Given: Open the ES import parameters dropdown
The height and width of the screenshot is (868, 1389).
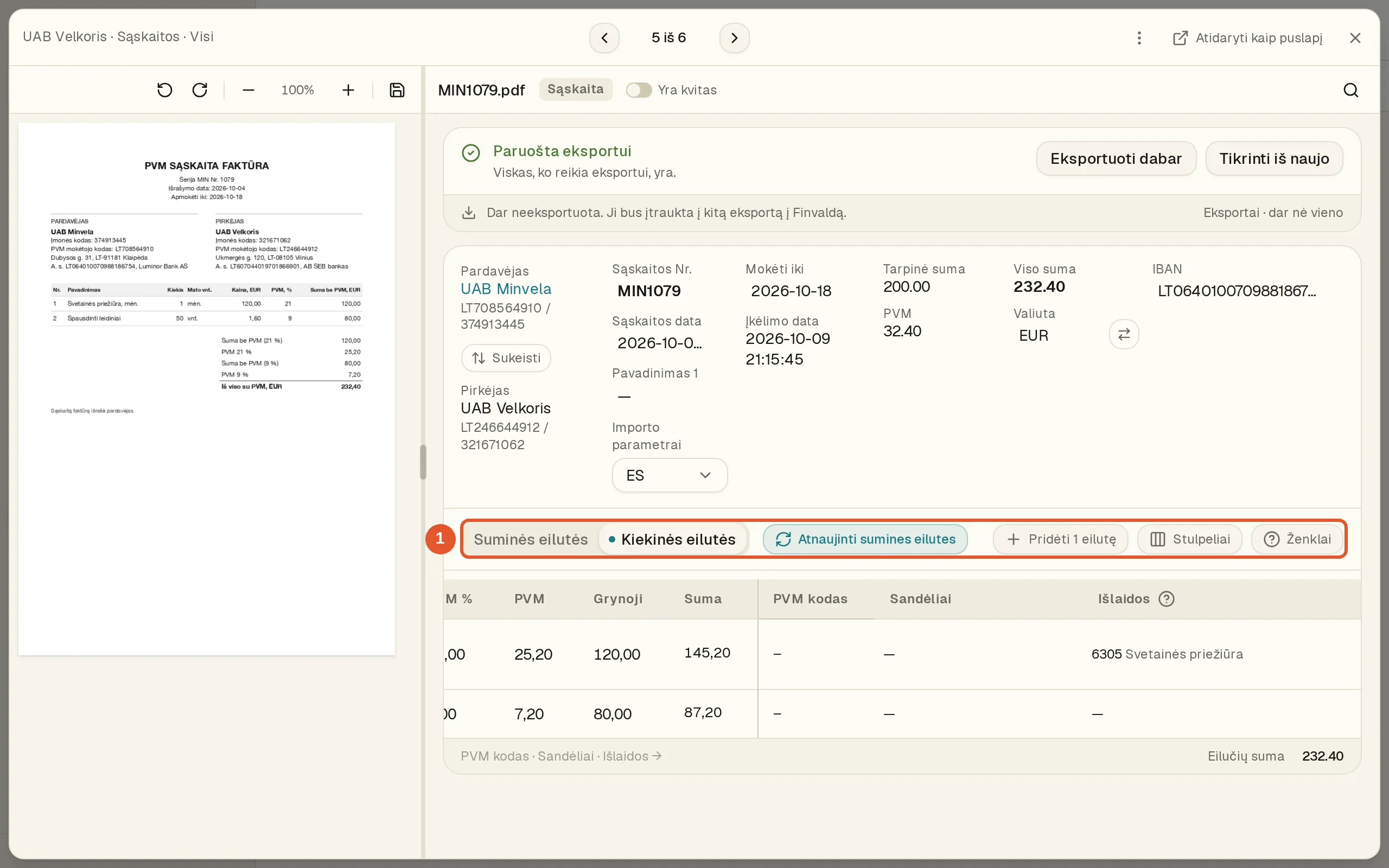Looking at the screenshot, I should 670,475.
